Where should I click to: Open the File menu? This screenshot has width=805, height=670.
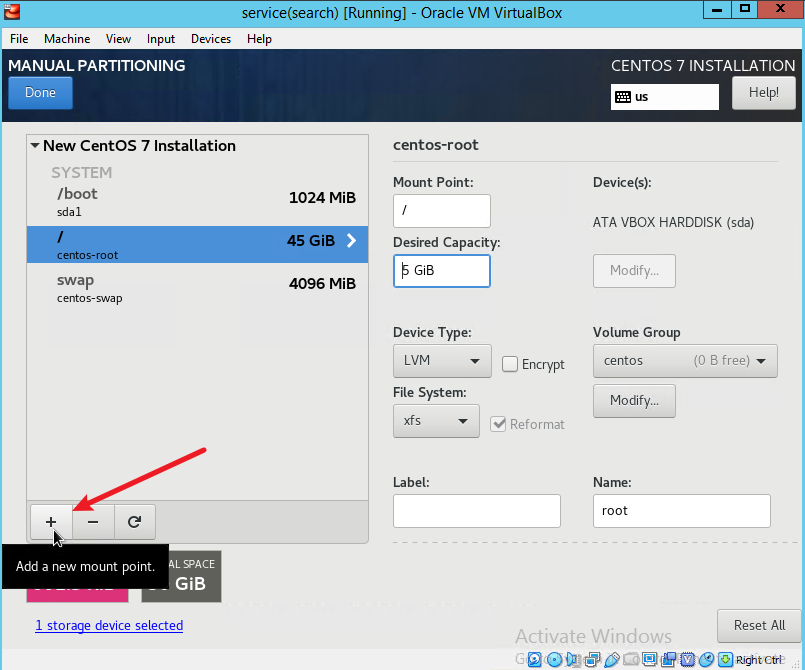click(19, 39)
